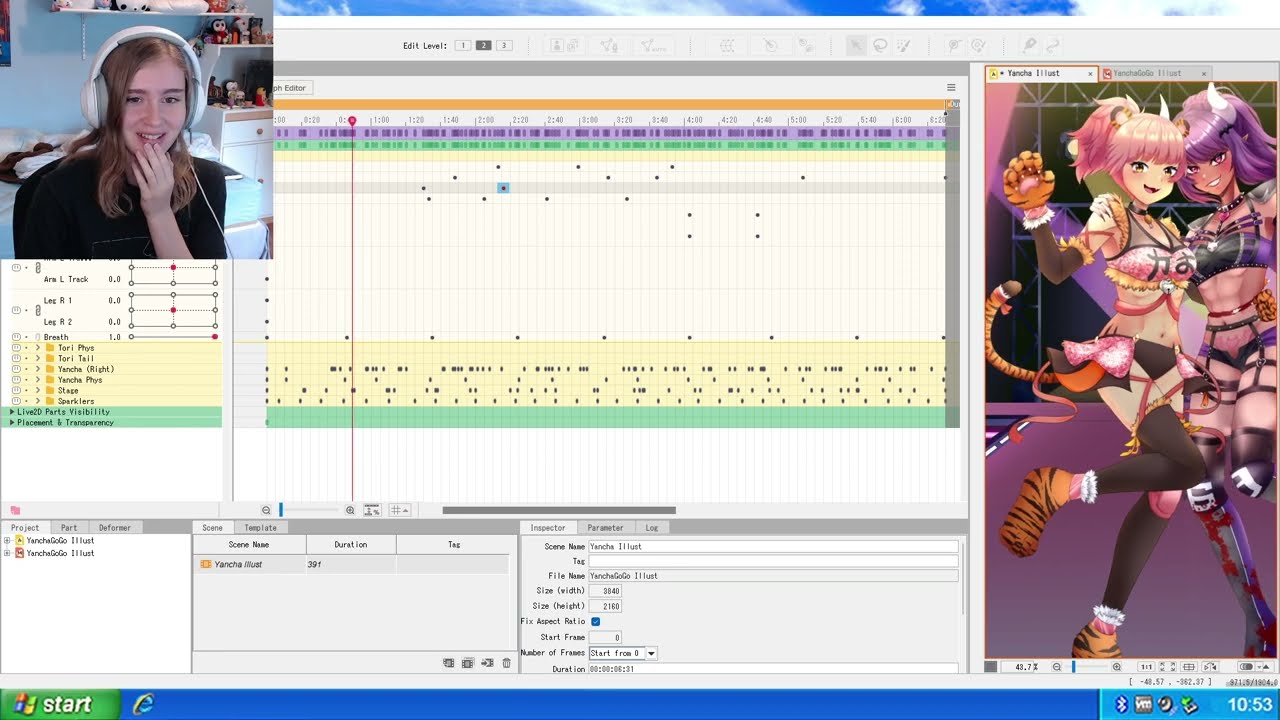Select Edit Level 2

coord(483,46)
